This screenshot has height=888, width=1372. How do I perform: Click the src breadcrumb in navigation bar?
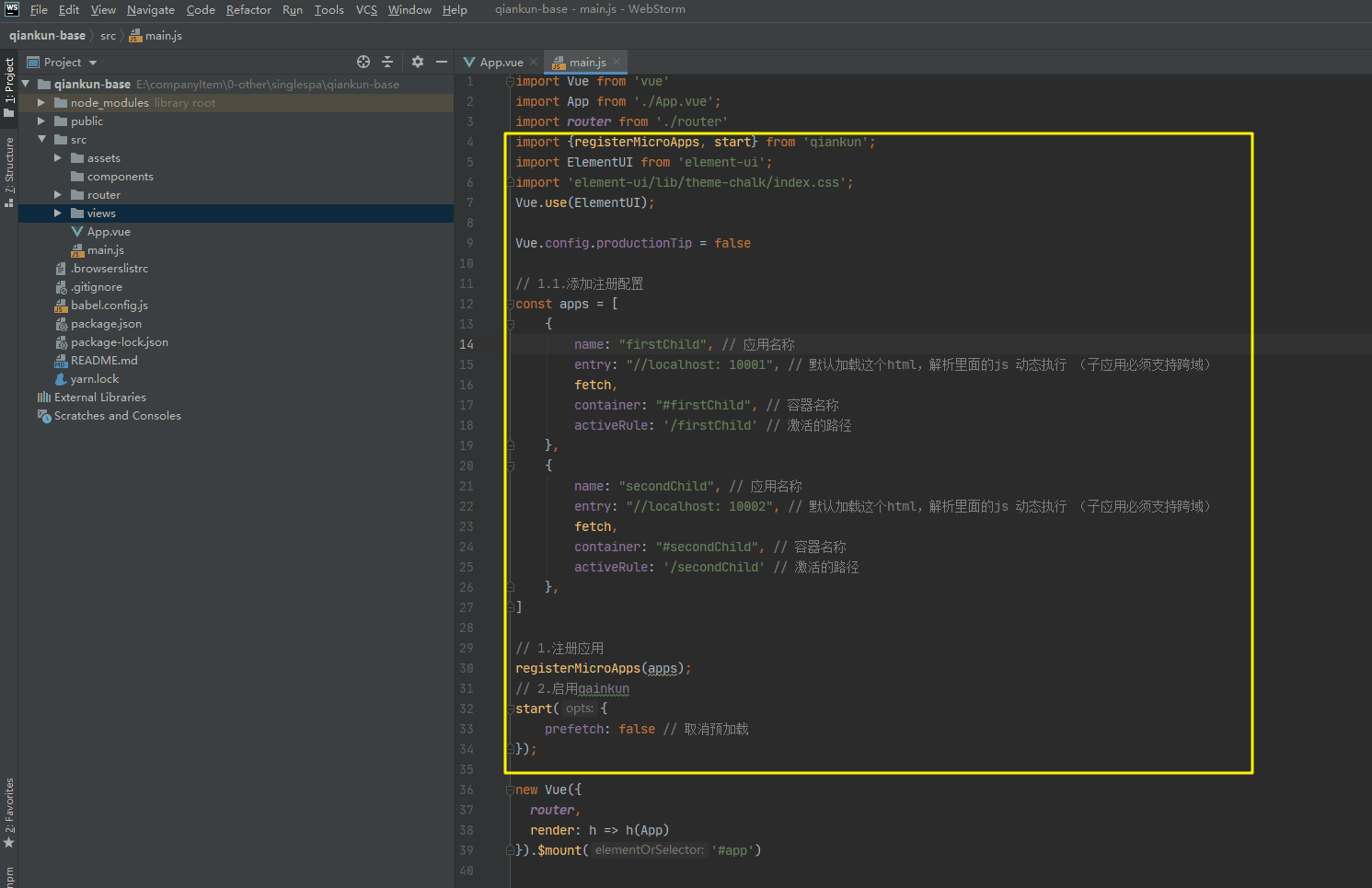pos(108,36)
